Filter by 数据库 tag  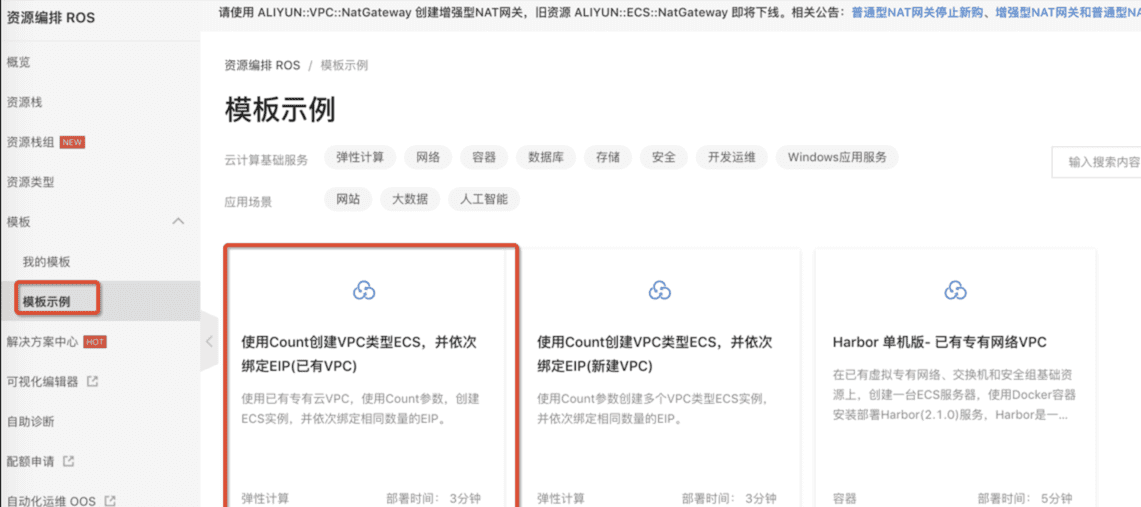[546, 157]
